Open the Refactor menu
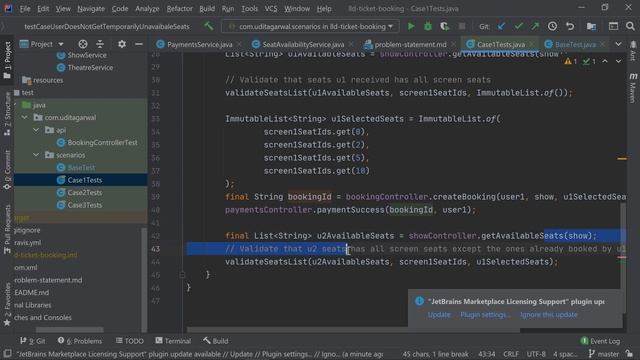This screenshot has width=640, height=360. (x=179, y=9)
